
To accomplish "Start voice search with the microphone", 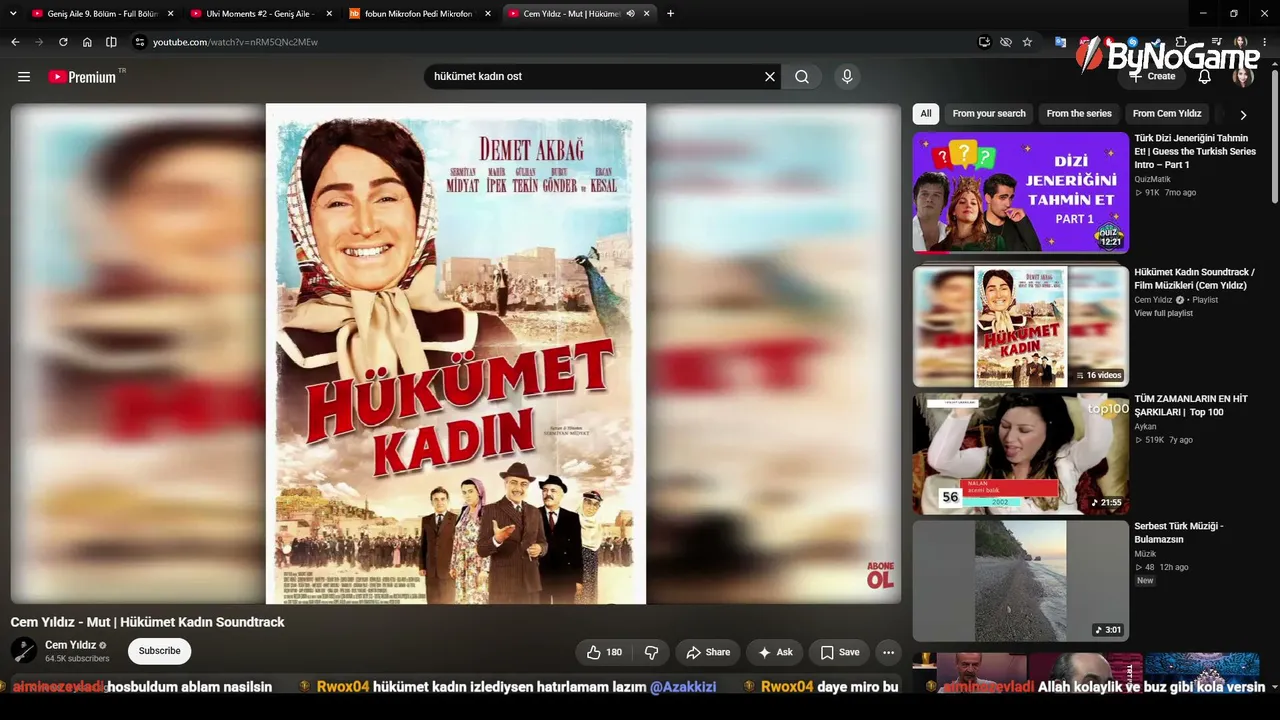I will point(847,77).
